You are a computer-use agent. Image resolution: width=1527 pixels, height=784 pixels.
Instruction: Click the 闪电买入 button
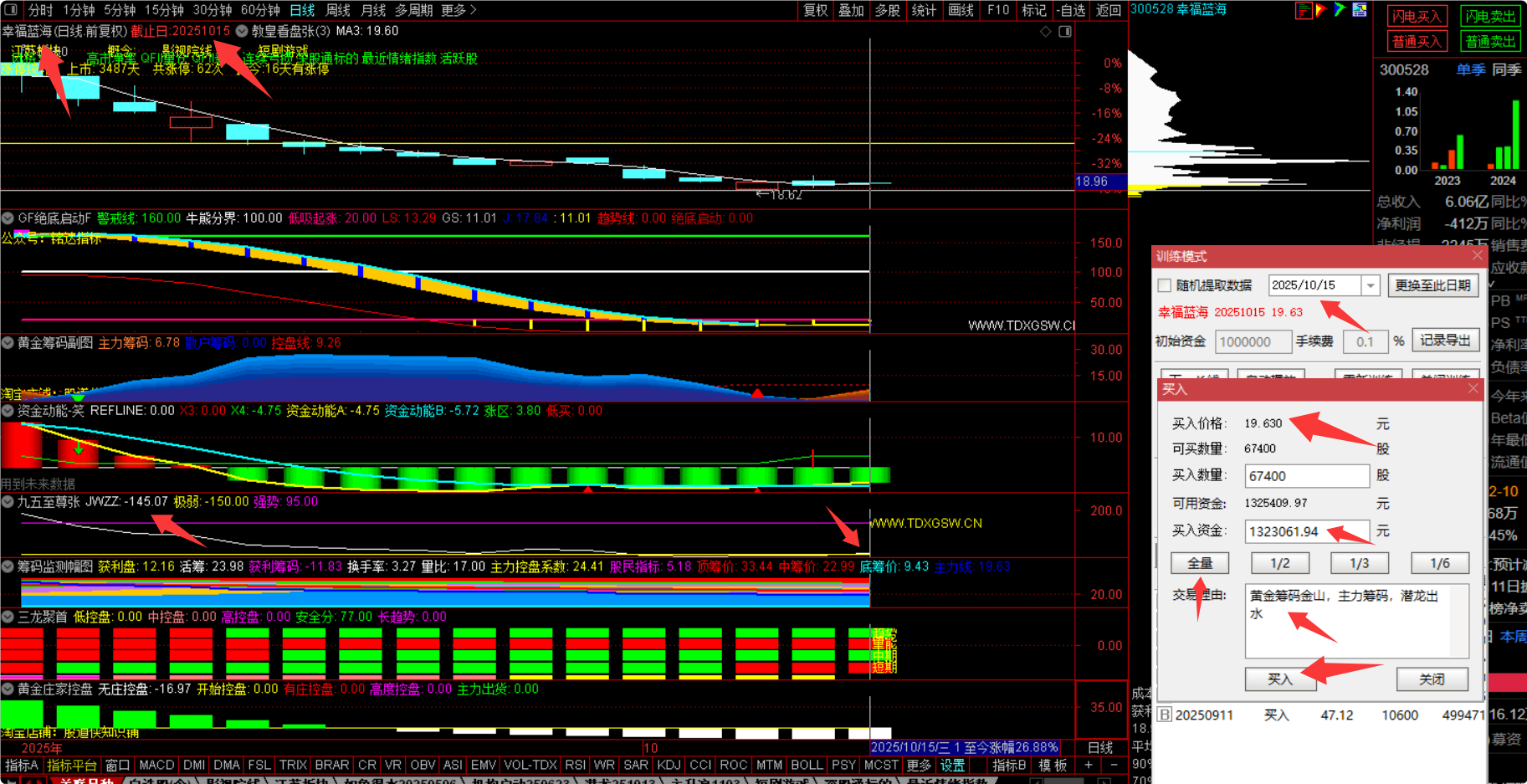click(x=1417, y=16)
